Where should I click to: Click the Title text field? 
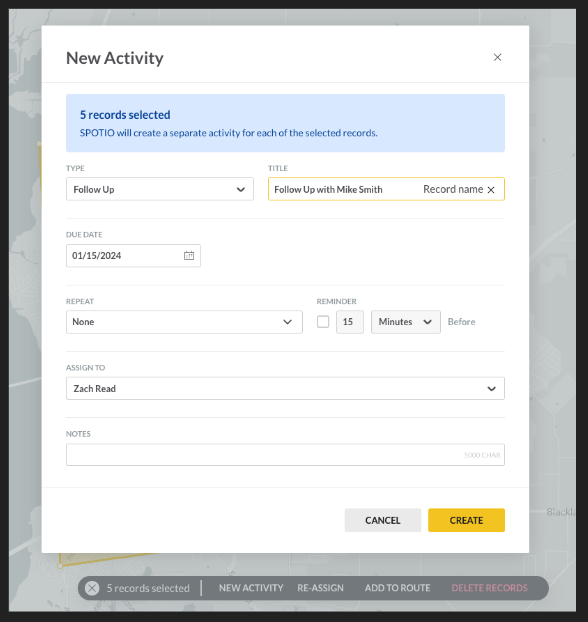(x=344, y=189)
